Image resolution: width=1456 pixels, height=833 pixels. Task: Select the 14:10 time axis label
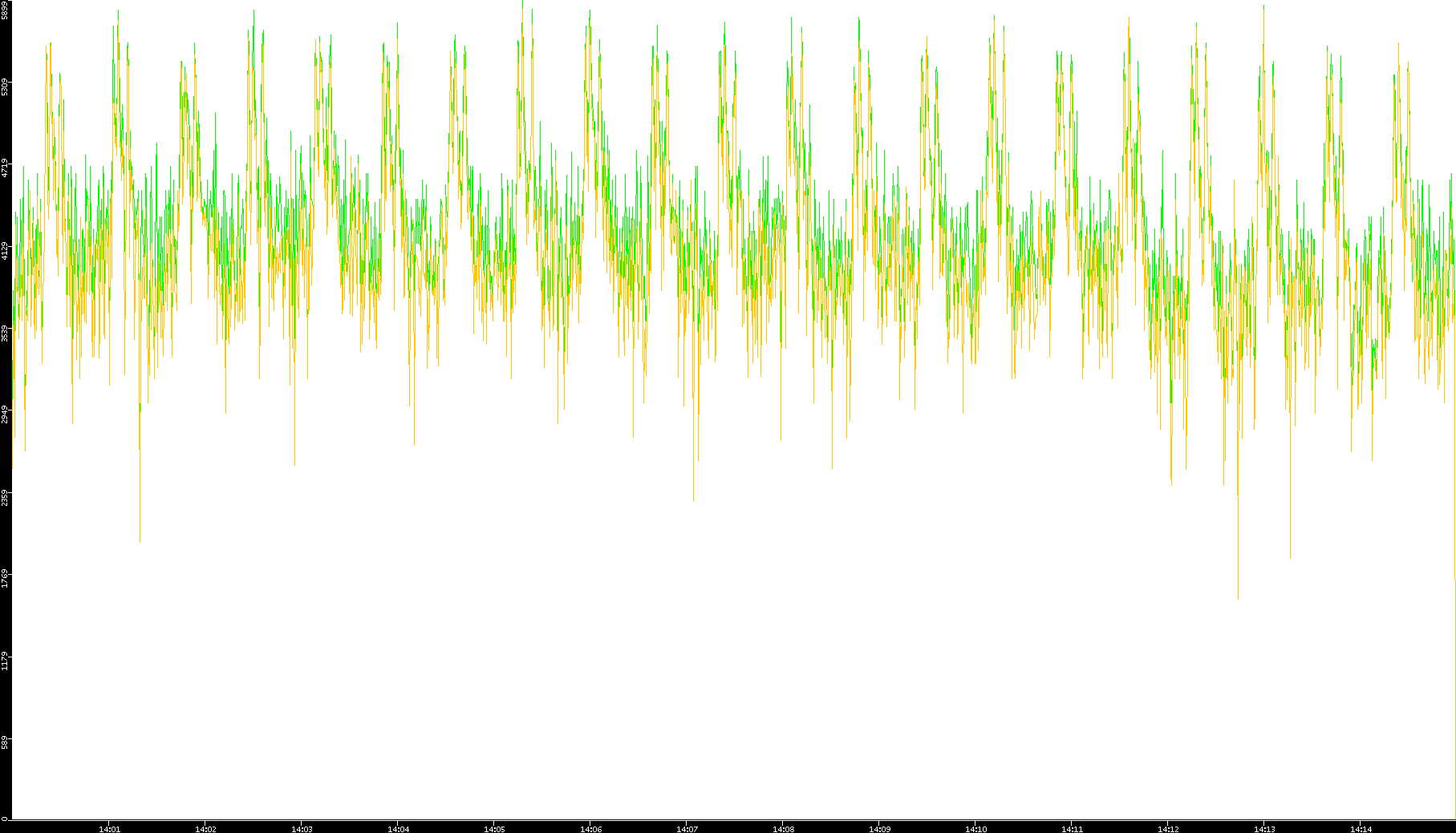pos(975,829)
